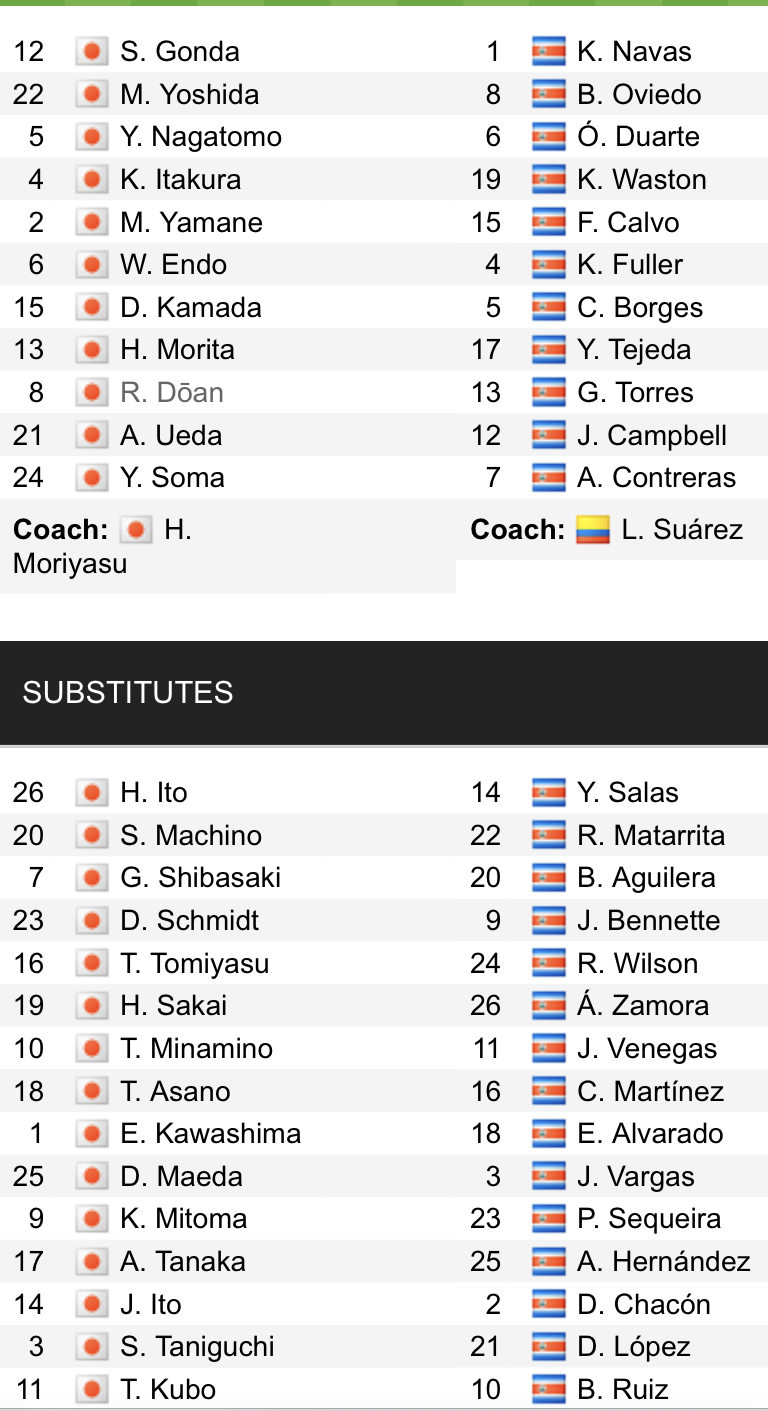Click the flag icon beside R. Dōan
Screen dimensions: 768x1411
pyautogui.click(x=91, y=393)
